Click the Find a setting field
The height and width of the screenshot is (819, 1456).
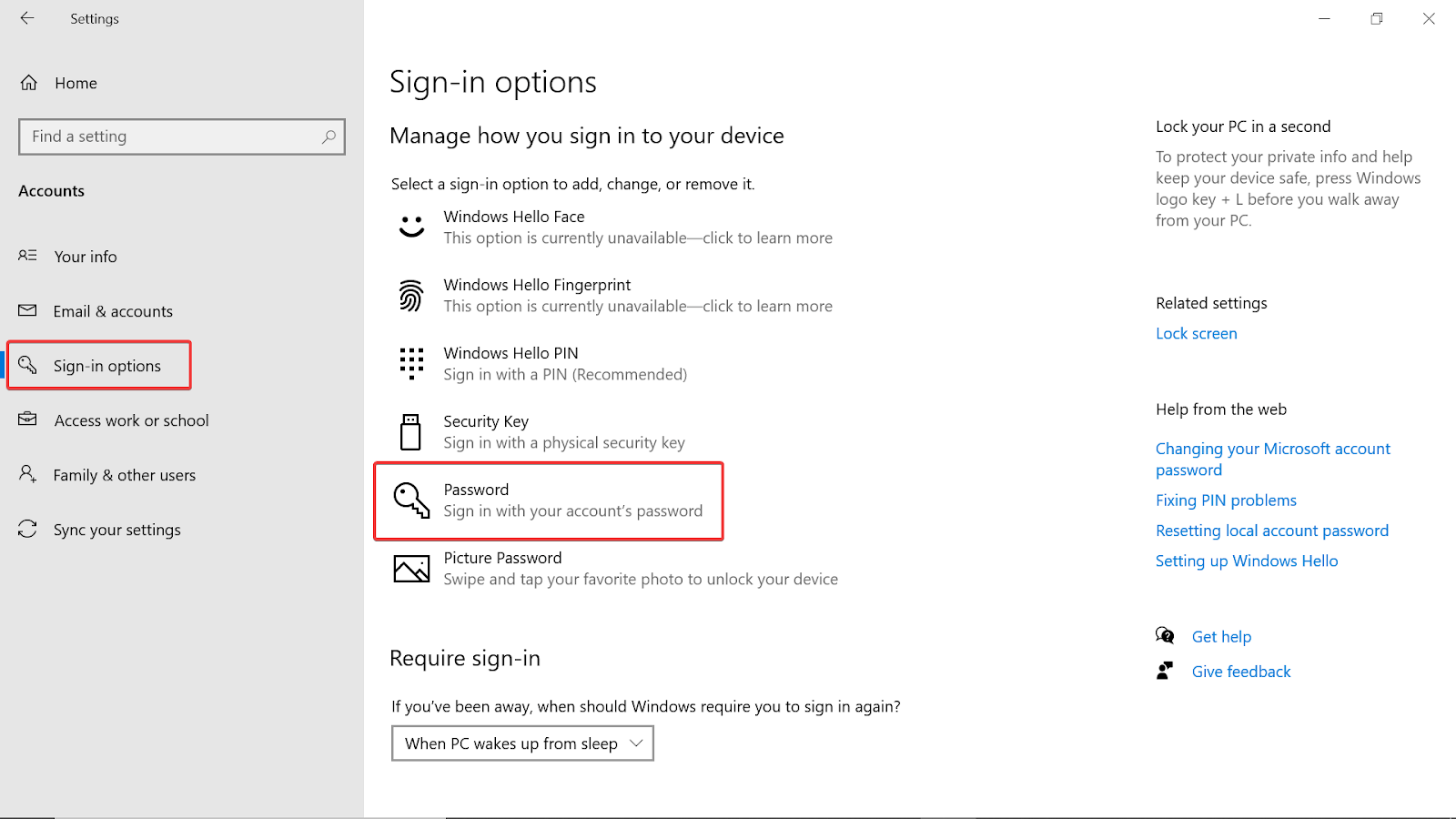pyautogui.click(x=164, y=136)
